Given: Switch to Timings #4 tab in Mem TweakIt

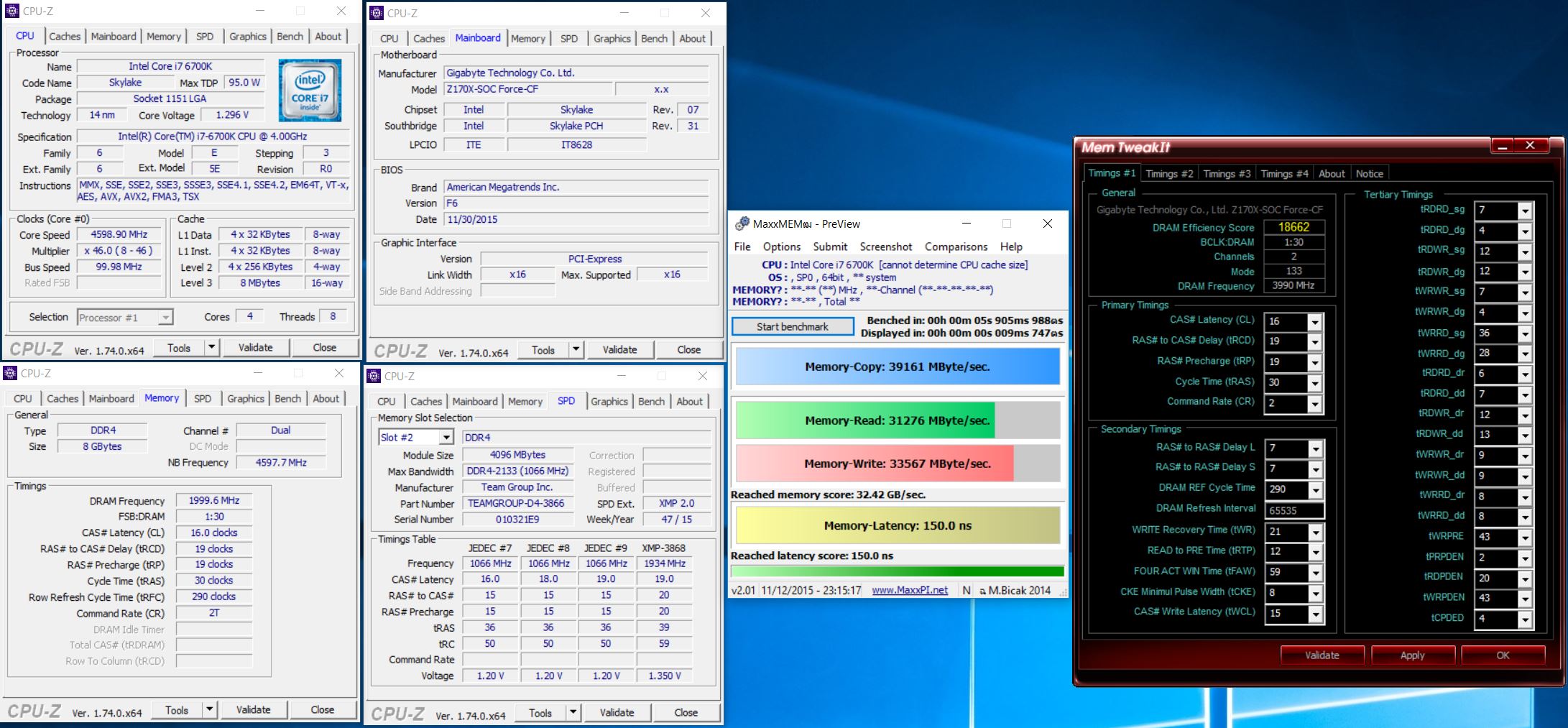Looking at the screenshot, I should pos(1284,173).
